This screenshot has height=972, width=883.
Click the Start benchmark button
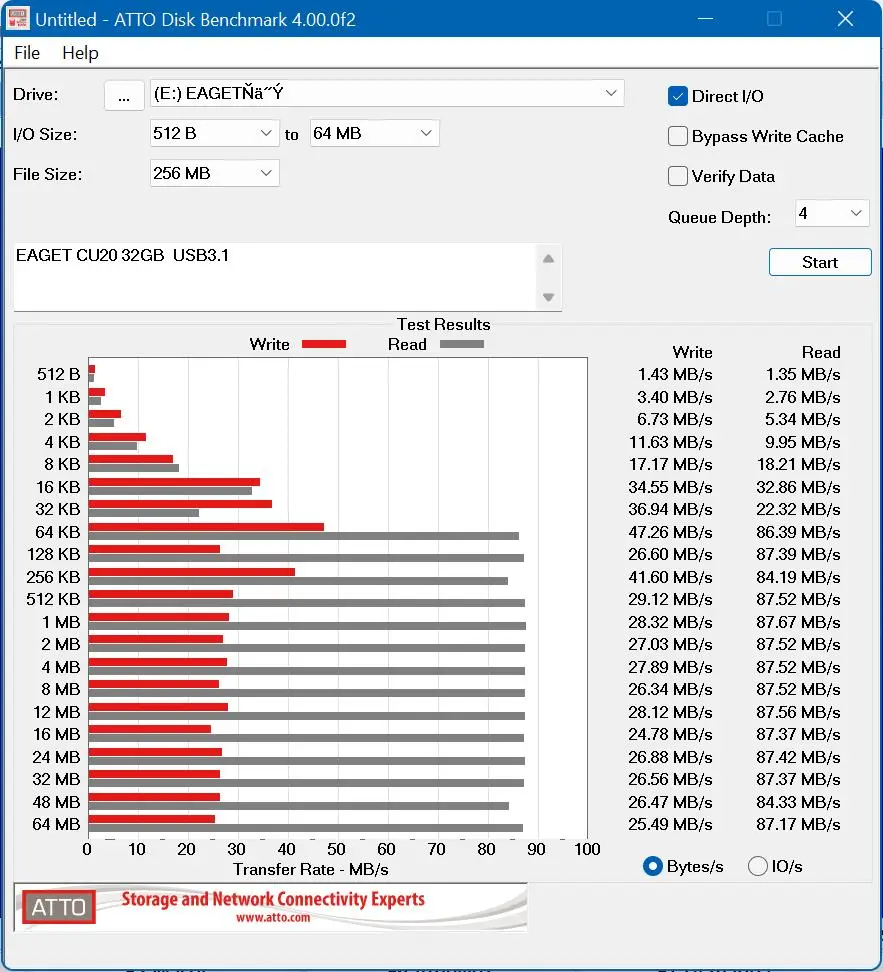[820, 262]
